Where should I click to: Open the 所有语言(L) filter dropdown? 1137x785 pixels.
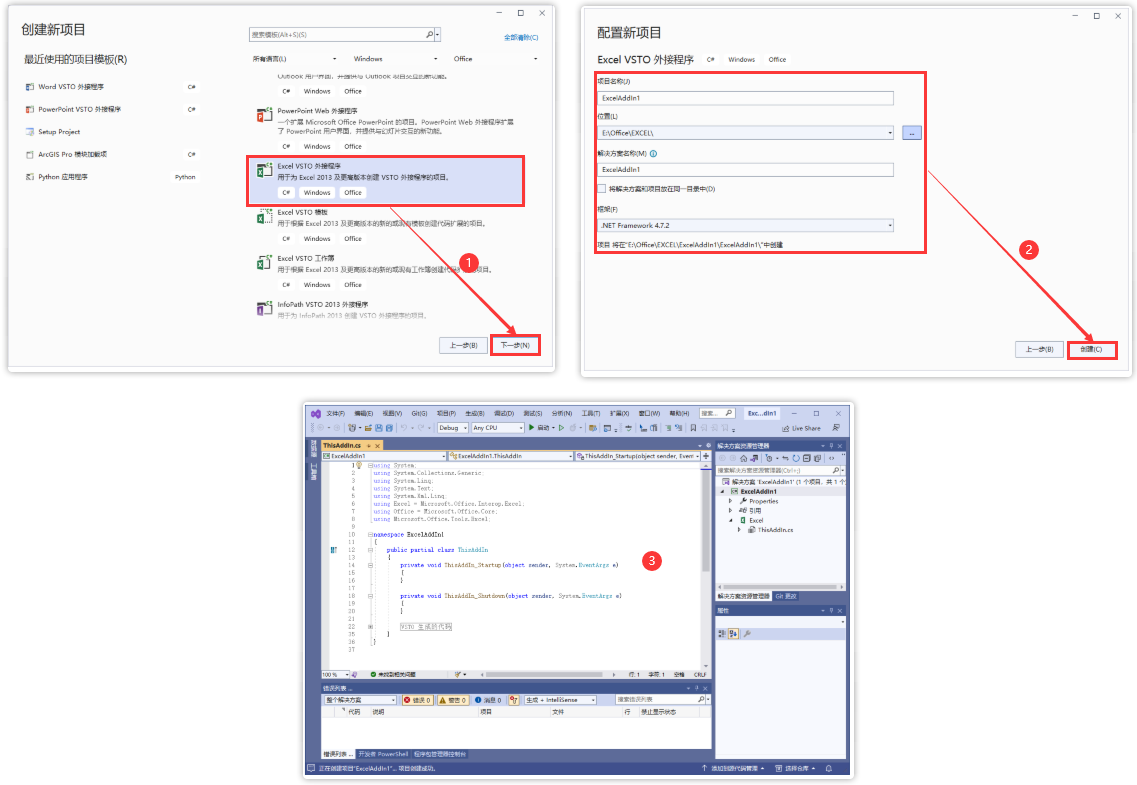tap(294, 59)
